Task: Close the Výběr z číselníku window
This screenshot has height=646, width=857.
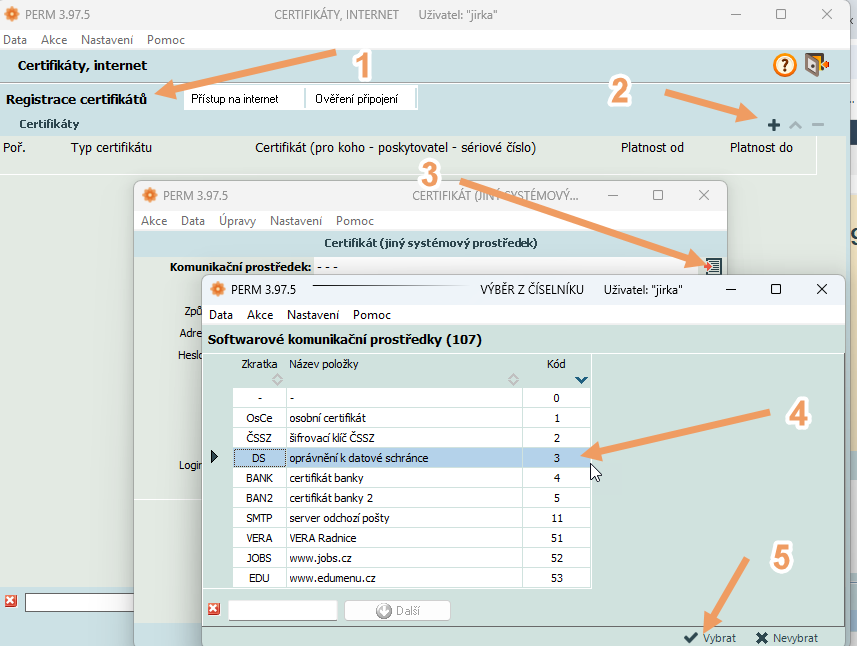Action: point(821,289)
